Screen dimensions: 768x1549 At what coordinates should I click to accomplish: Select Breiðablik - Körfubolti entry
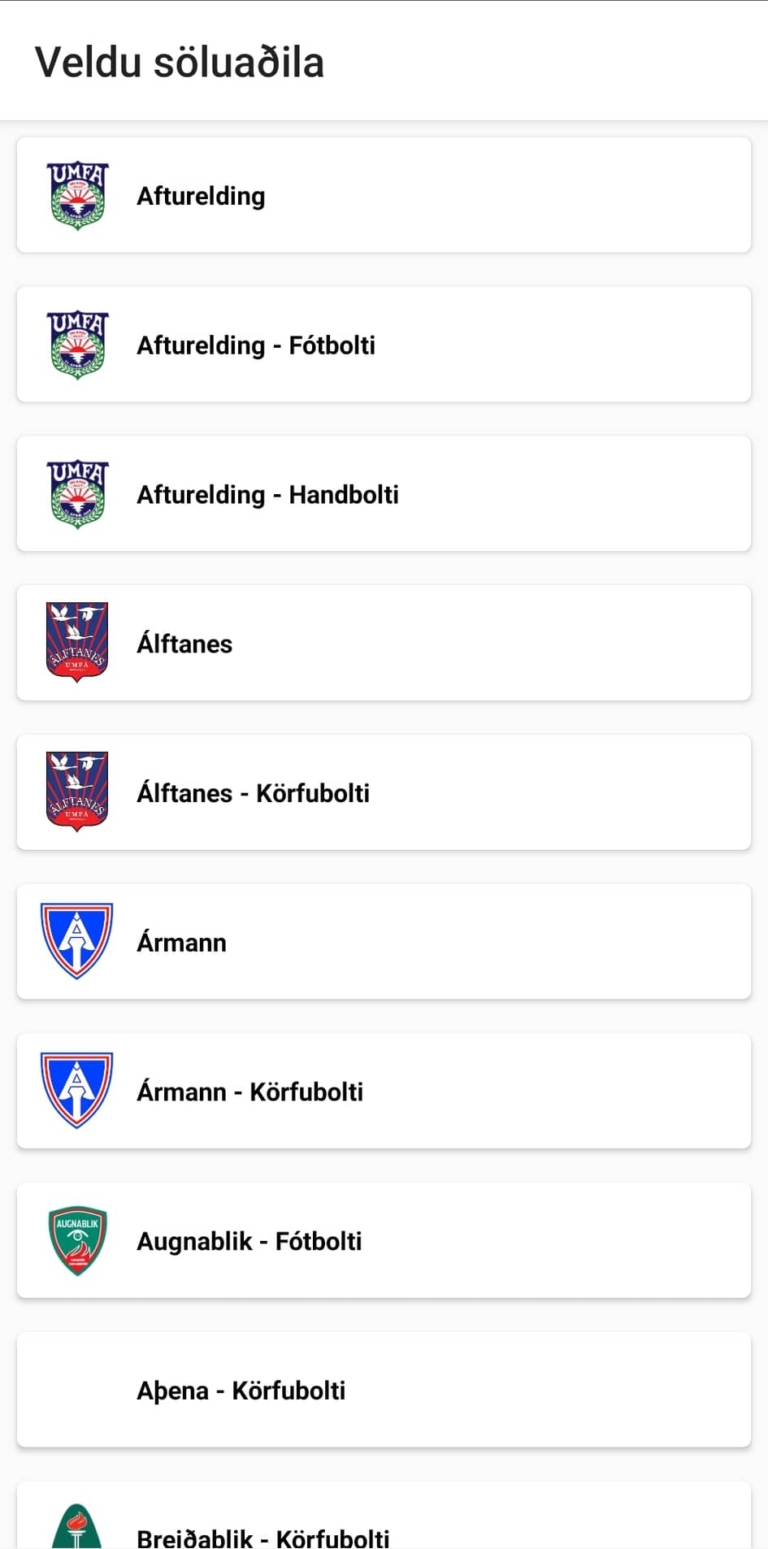[x=384, y=1516]
